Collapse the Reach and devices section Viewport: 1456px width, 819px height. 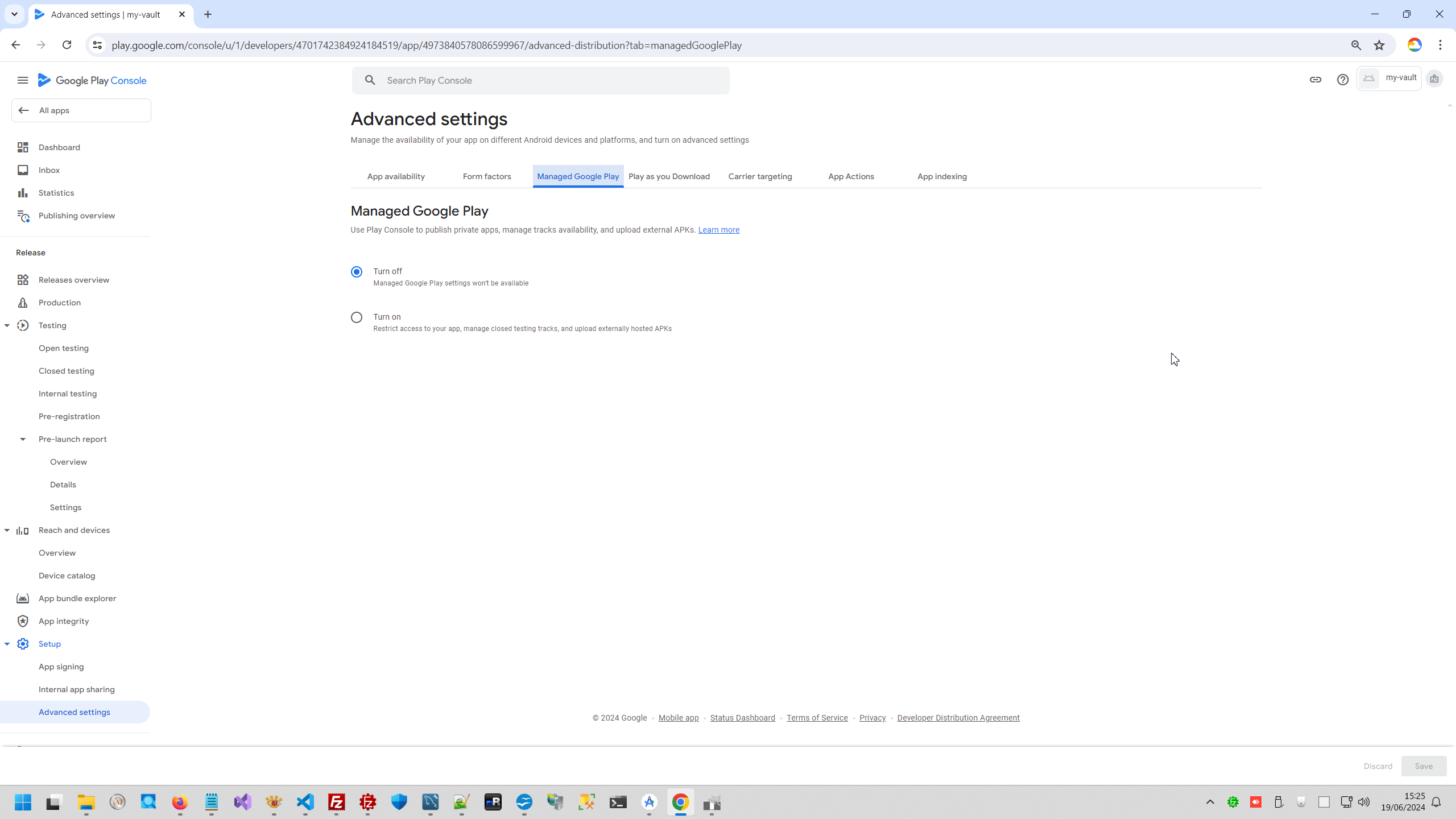pos(7,530)
